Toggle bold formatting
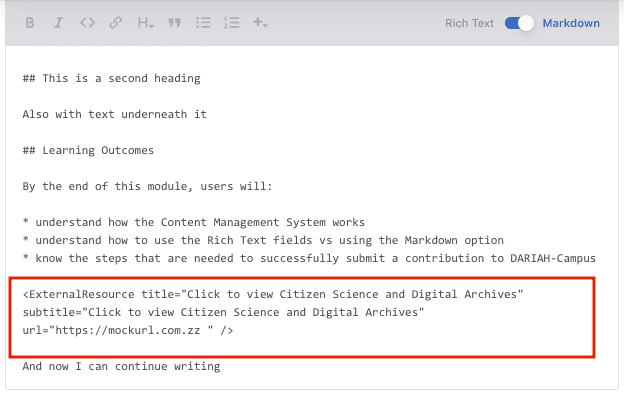Image resolution: width=624 pixels, height=403 pixels. [x=30, y=23]
